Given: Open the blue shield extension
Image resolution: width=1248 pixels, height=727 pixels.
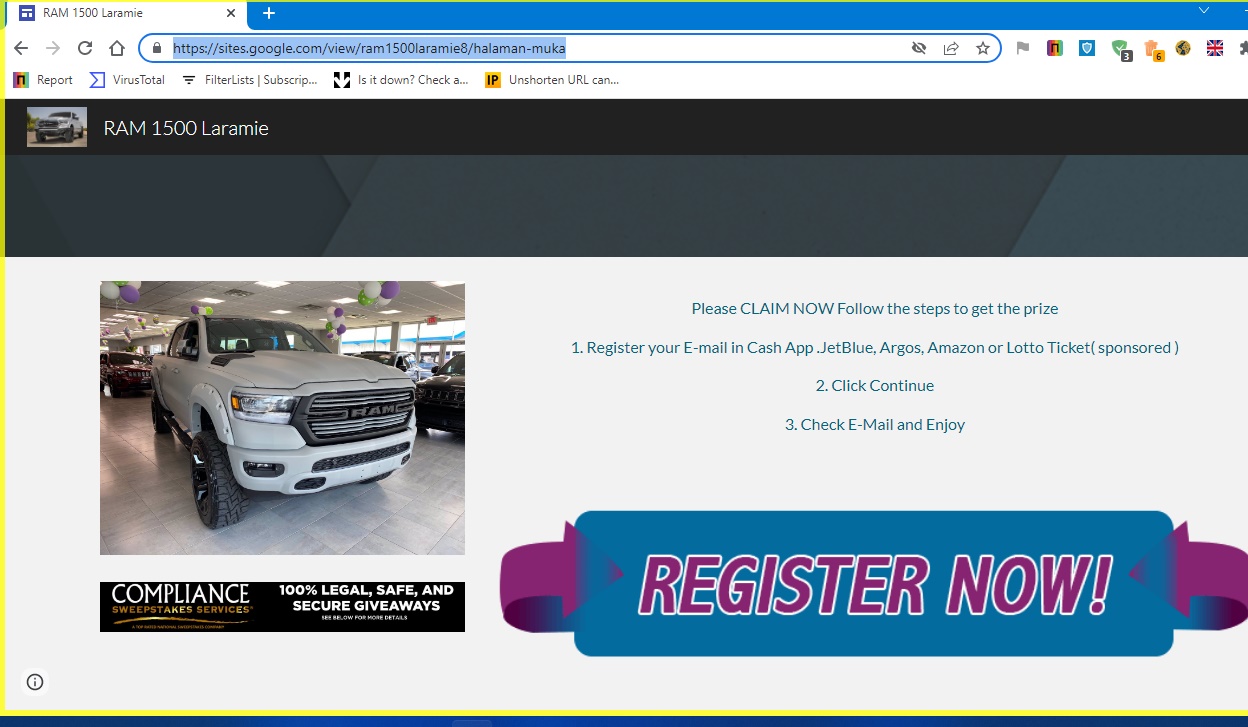Looking at the screenshot, I should coord(1086,47).
